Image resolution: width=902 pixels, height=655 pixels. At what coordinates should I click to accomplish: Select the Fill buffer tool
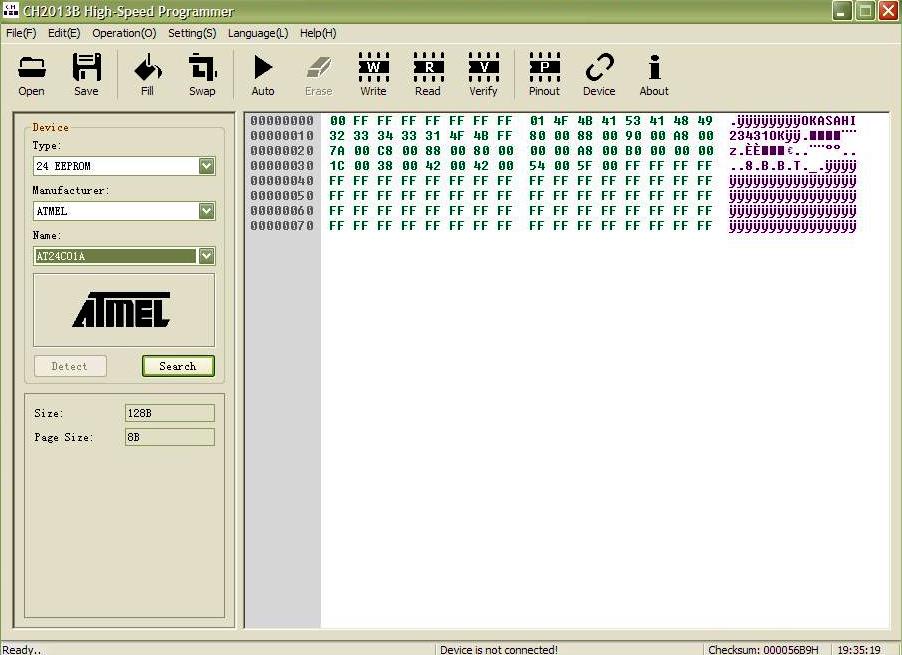tap(147, 74)
